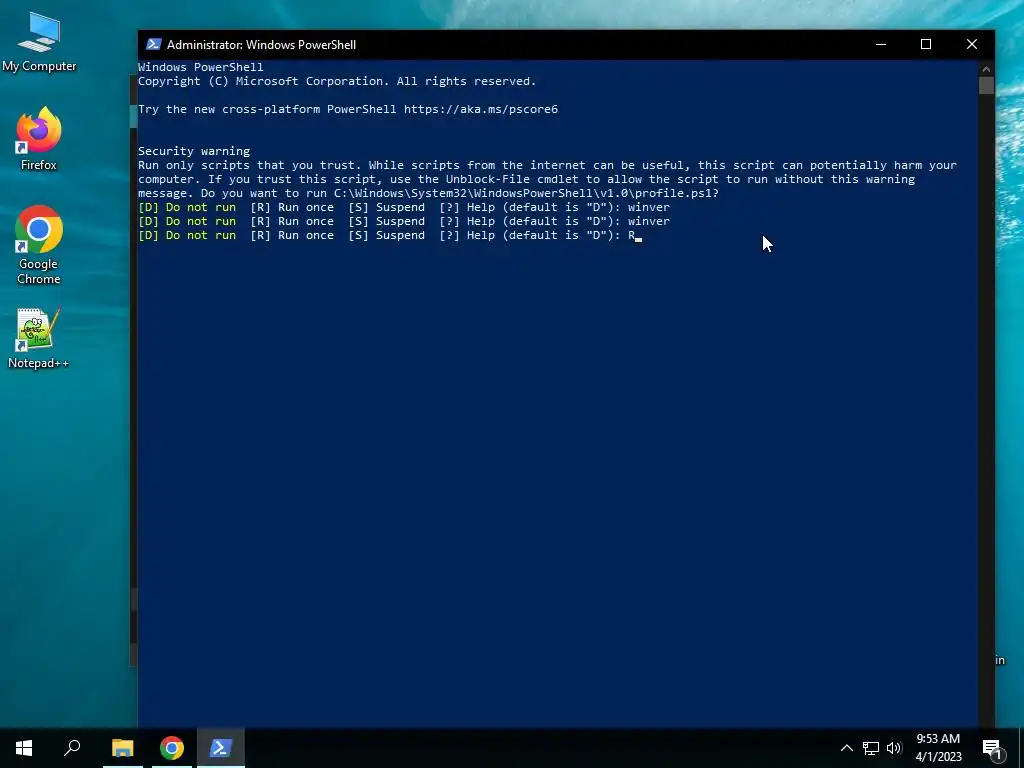The width and height of the screenshot is (1024, 768).
Task: Minimize the PowerShell window
Action: pos(881,44)
